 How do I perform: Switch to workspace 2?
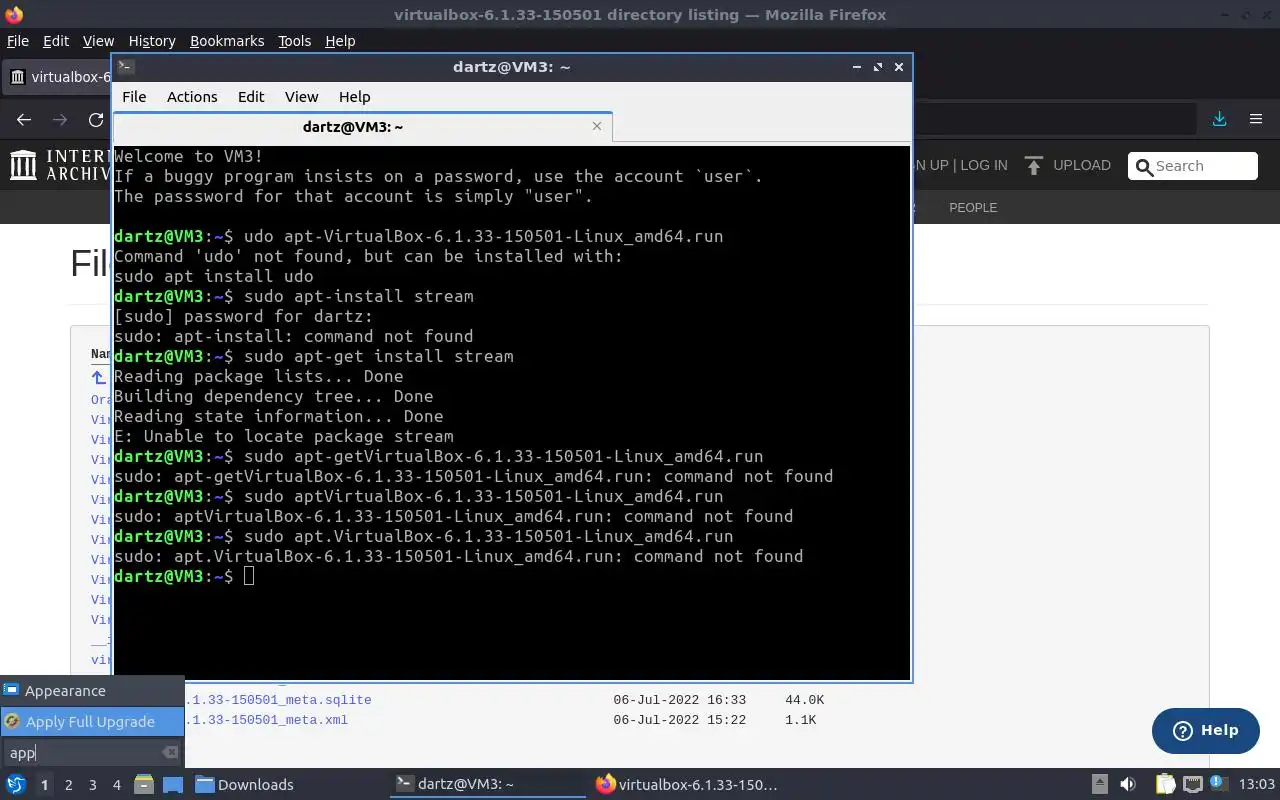pos(68,785)
